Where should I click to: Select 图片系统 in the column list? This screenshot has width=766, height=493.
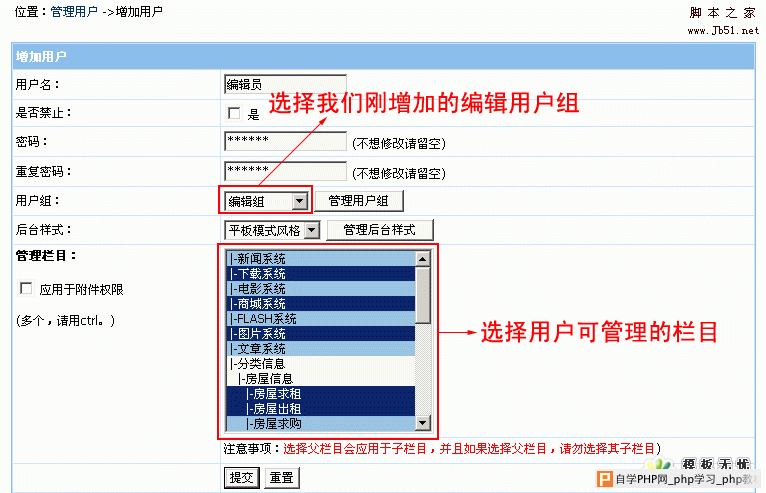tap(320, 334)
